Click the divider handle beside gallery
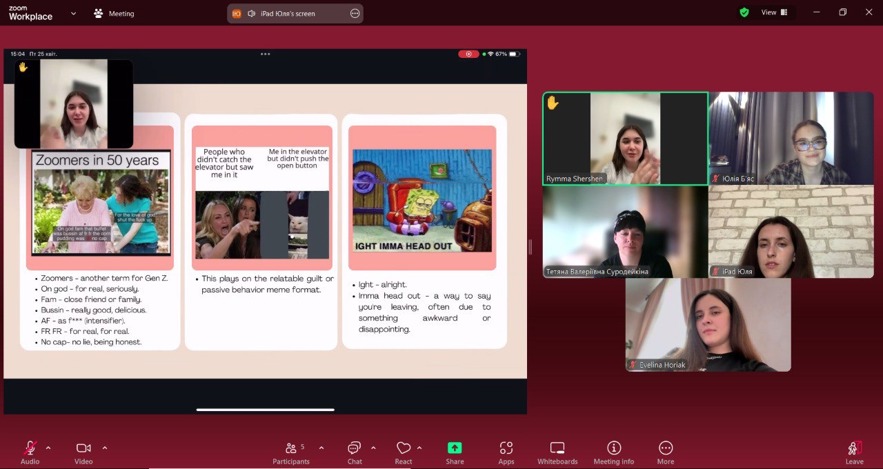 tap(530, 247)
